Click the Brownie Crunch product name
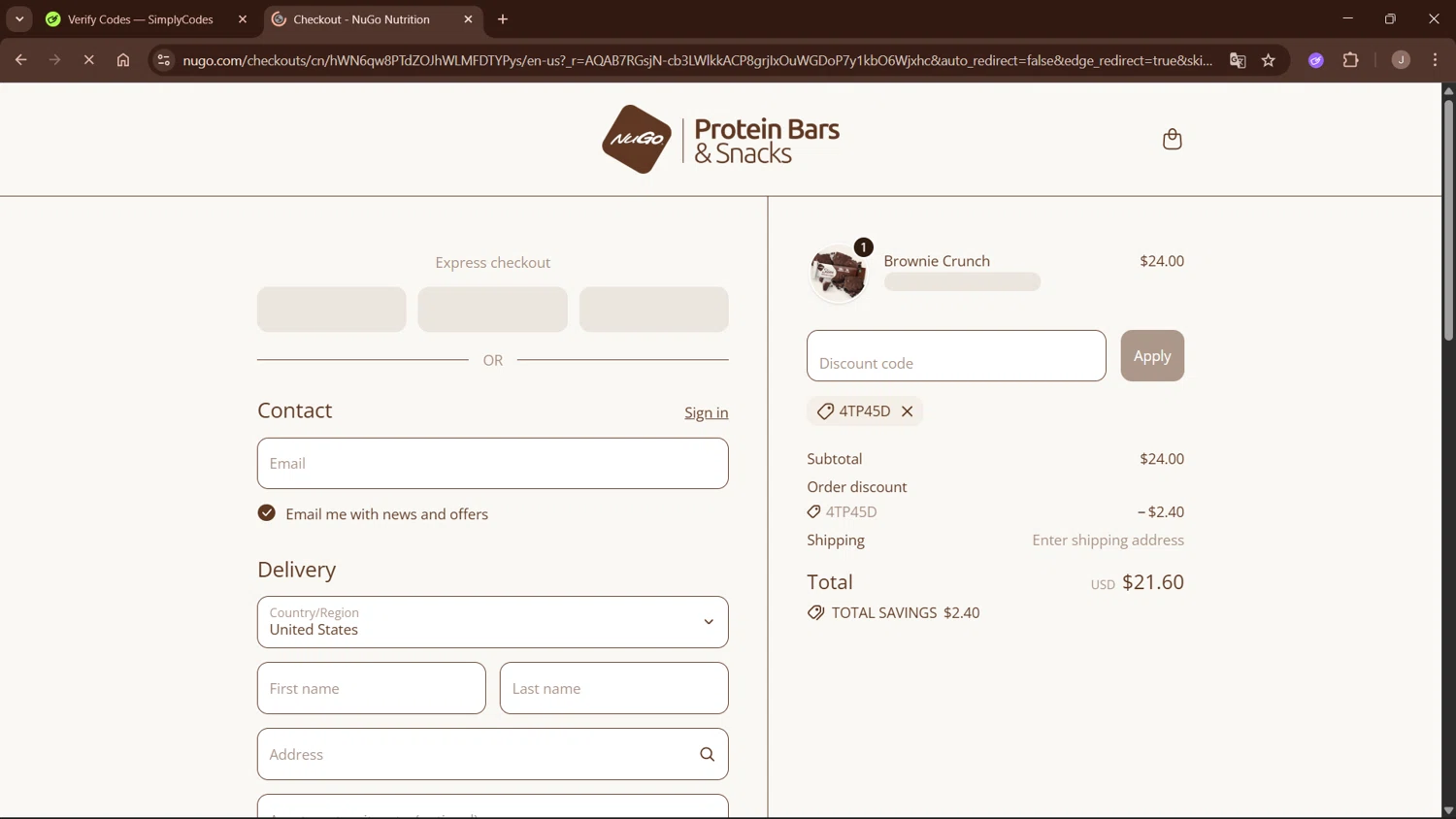 pos(937,261)
